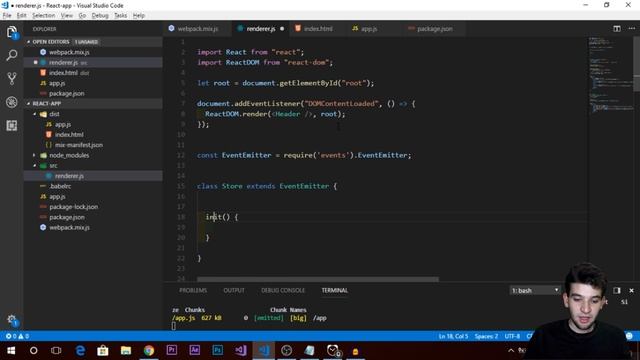The height and width of the screenshot is (360, 640).
Task: Open OBS Studio from taskbar
Action: (287, 351)
